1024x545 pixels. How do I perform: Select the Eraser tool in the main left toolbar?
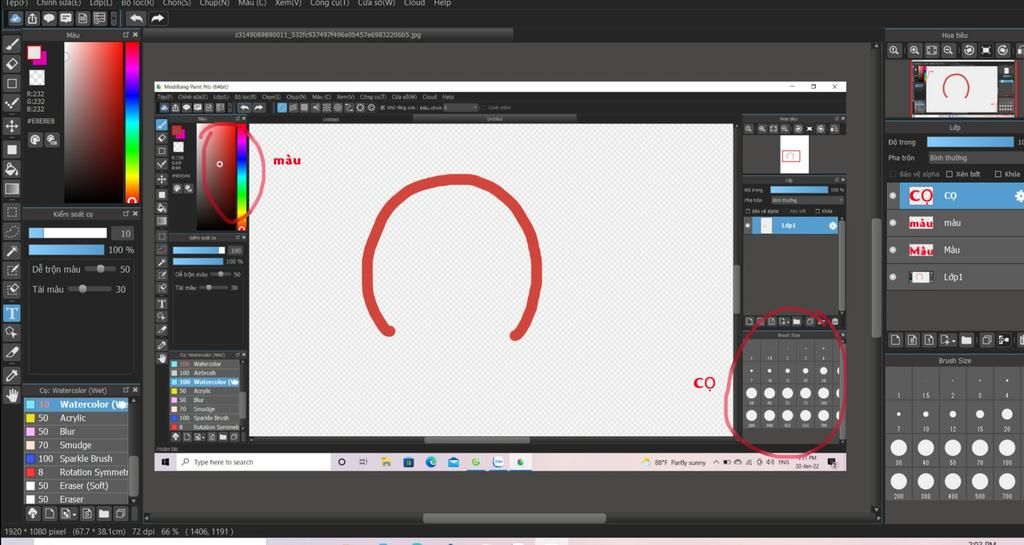click(12, 63)
